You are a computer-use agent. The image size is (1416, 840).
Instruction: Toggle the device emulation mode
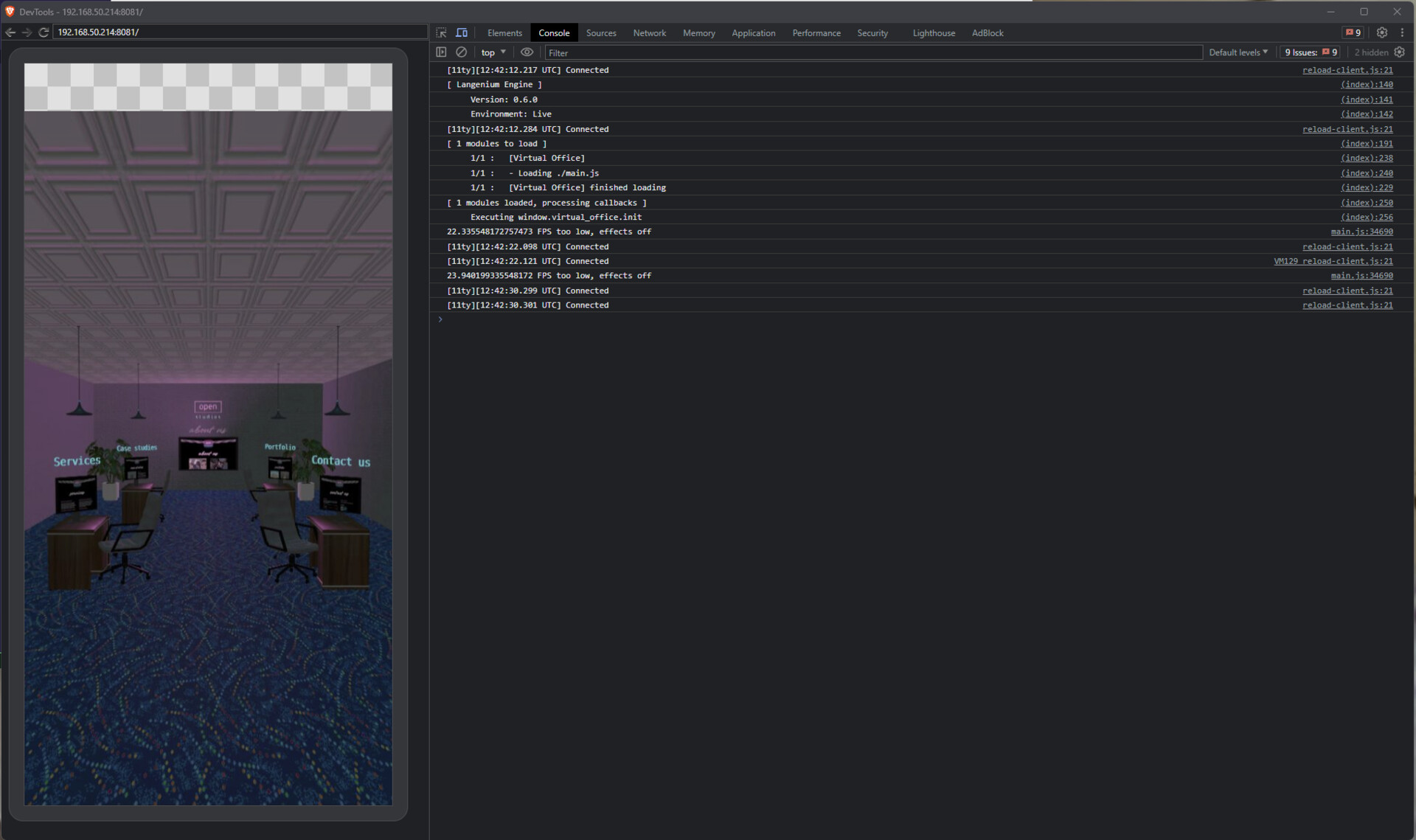click(x=462, y=32)
